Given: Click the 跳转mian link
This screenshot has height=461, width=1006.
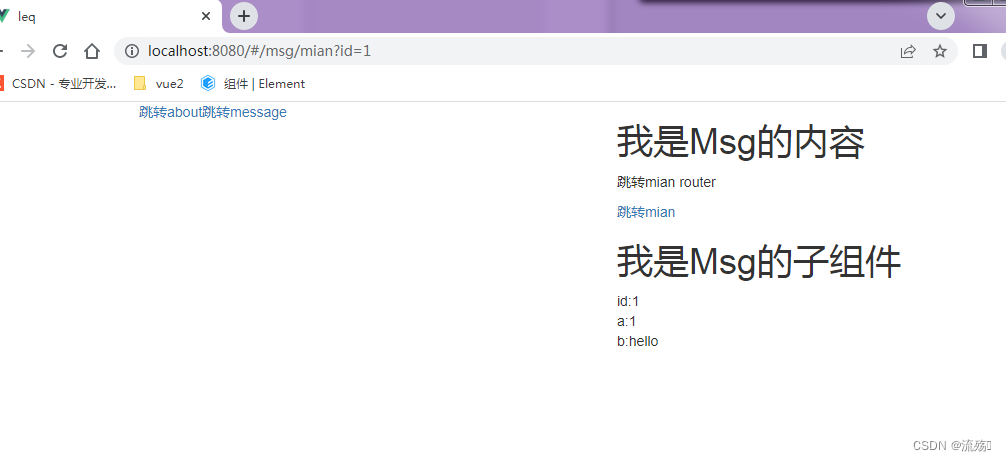Looking at the screenshot, I should click(646, 212).
